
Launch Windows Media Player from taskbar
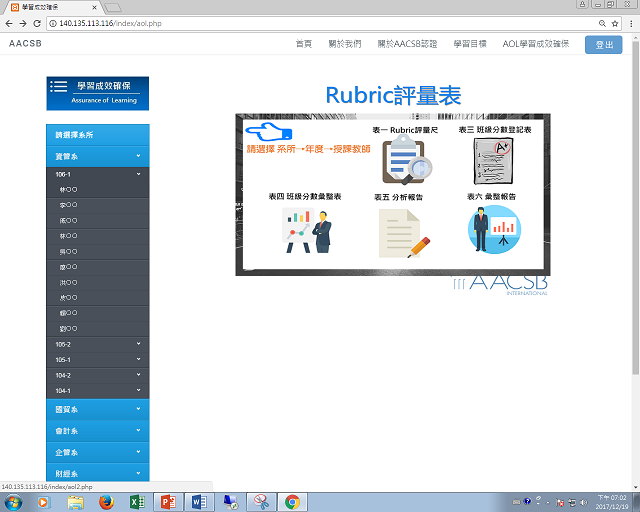43,502
